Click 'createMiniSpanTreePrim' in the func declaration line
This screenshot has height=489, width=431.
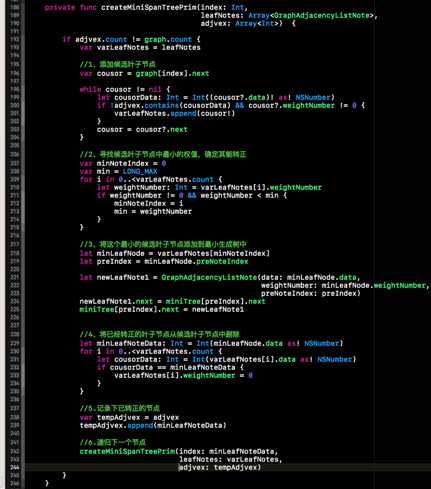149,7
